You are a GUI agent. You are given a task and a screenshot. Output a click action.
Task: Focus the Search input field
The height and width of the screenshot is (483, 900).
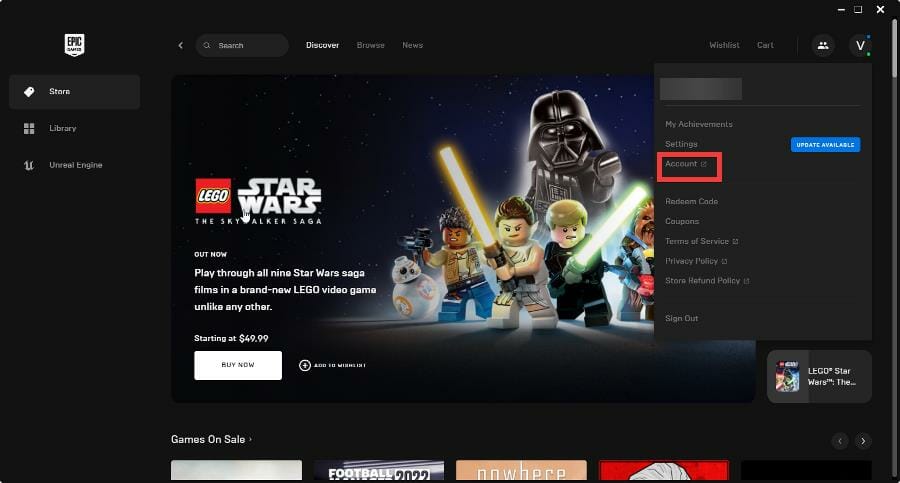(x=242, y=45)
